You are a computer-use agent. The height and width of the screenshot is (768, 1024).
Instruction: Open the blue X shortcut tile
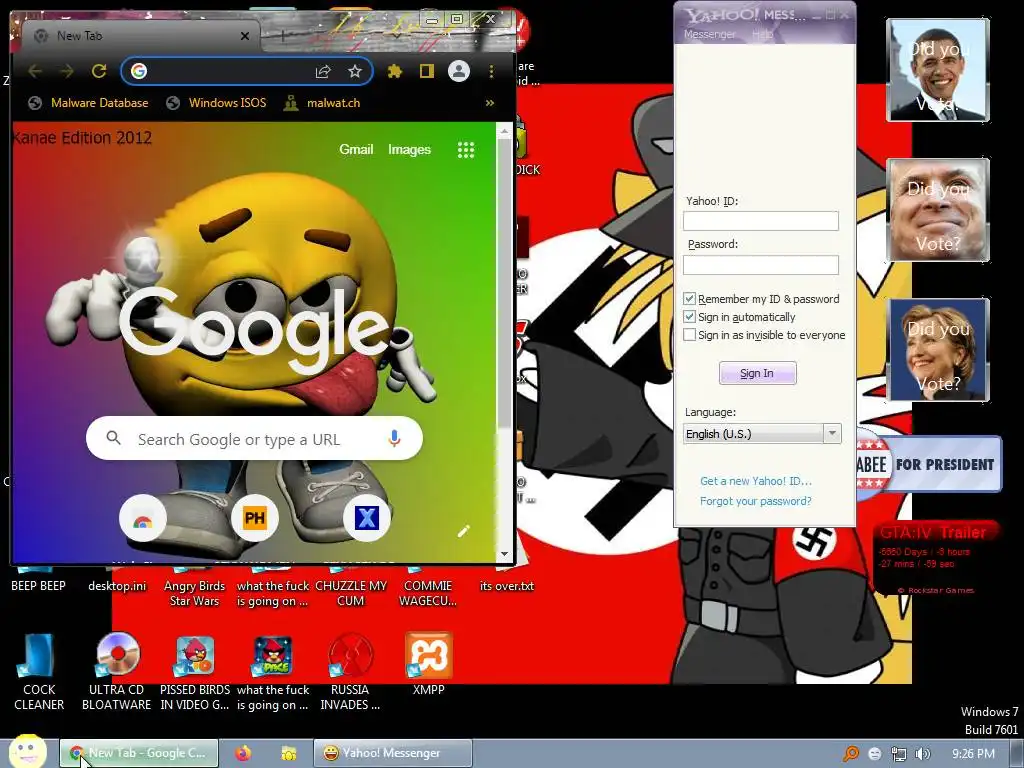(x=366, y=519)
